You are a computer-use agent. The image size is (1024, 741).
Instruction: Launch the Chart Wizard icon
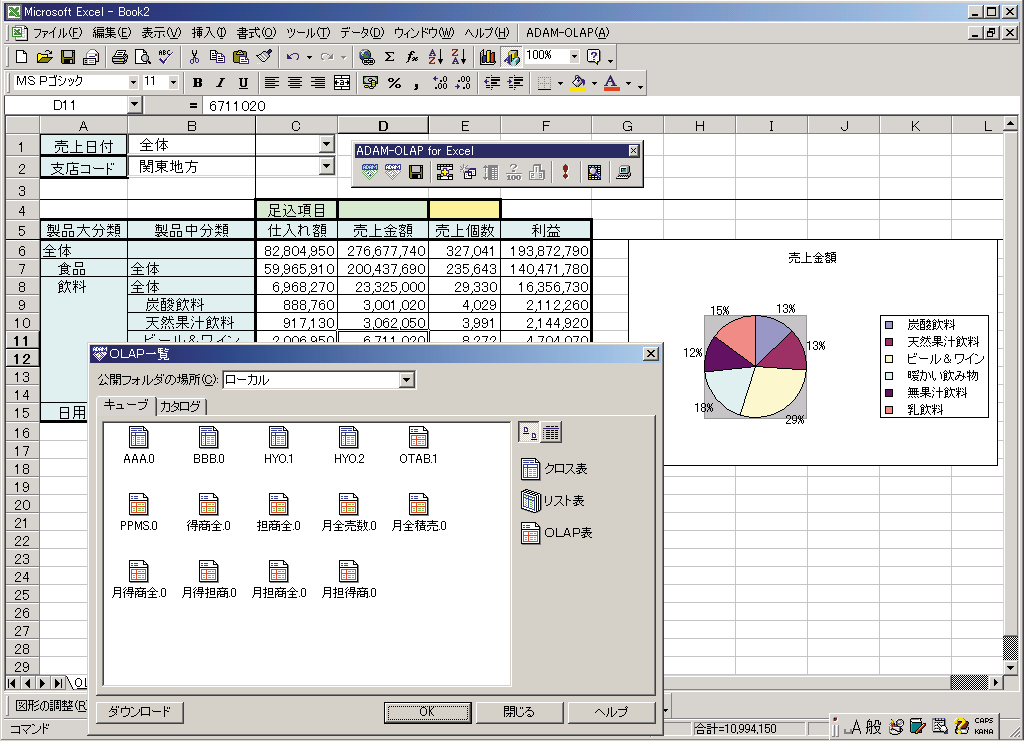487,57
